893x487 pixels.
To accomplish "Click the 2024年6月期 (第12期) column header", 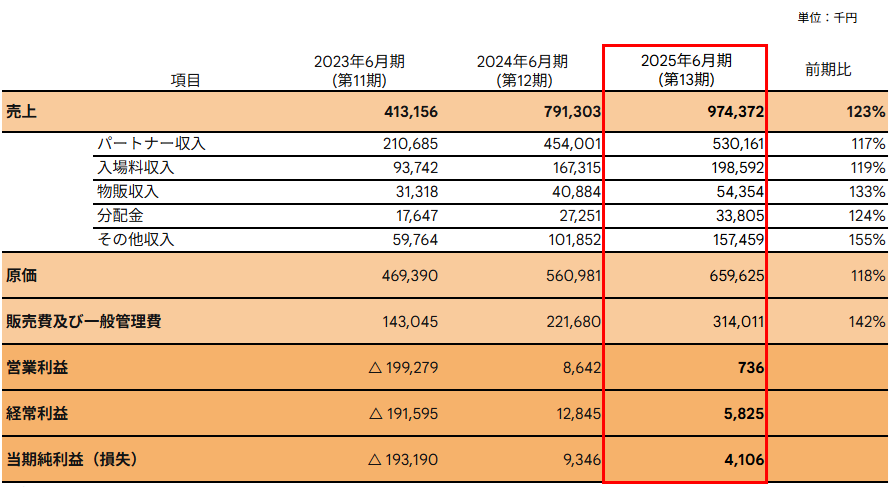I will [522, 70].
